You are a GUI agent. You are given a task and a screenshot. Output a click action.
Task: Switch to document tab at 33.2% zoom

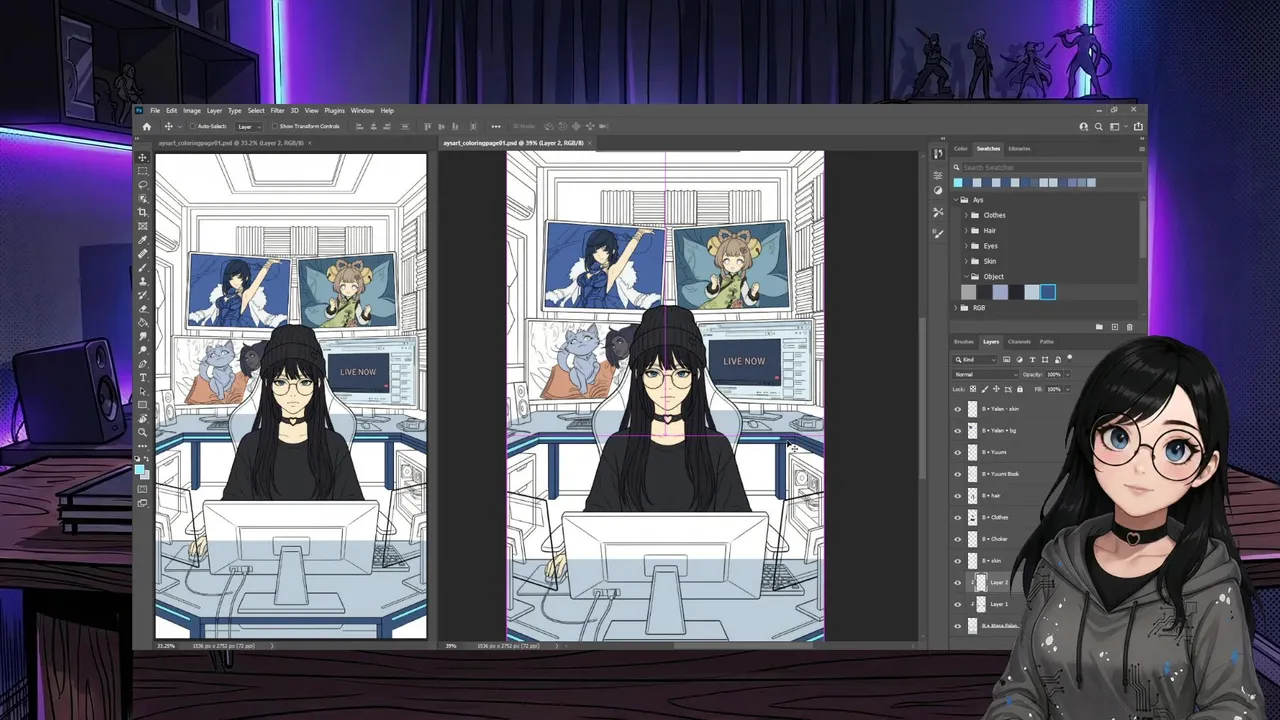coord(230,143)
